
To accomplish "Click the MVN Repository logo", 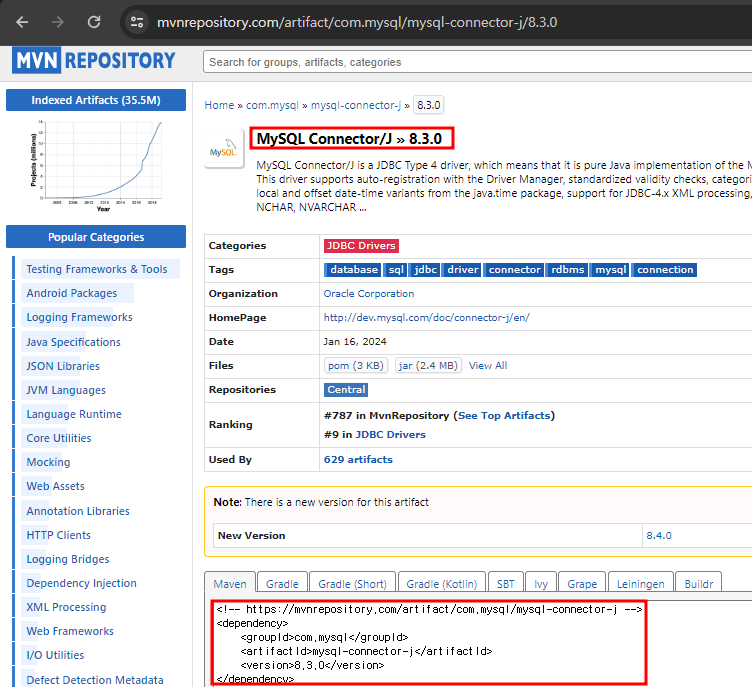I will [94, 60].
